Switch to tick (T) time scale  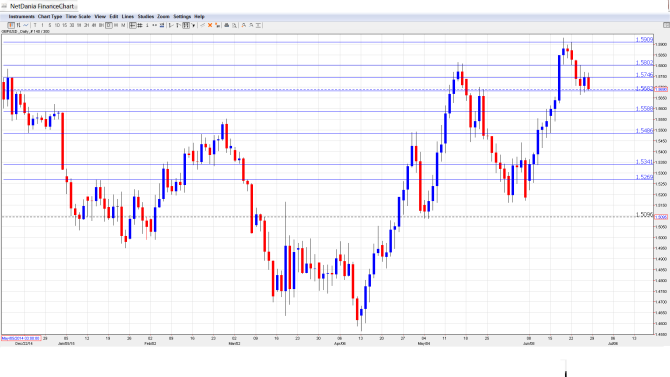[35, 26]
